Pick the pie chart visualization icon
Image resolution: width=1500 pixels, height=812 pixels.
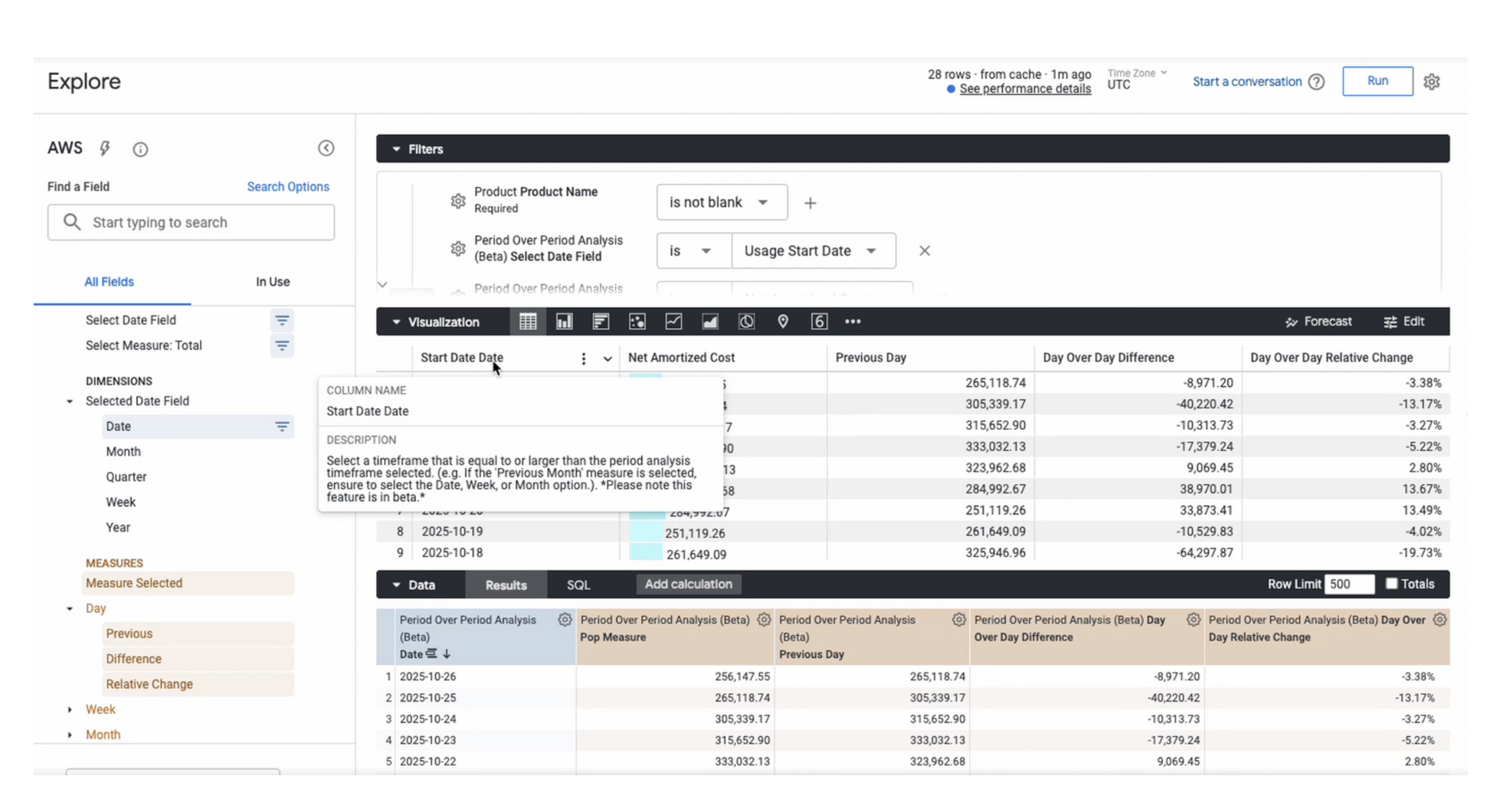coord(746,322)
